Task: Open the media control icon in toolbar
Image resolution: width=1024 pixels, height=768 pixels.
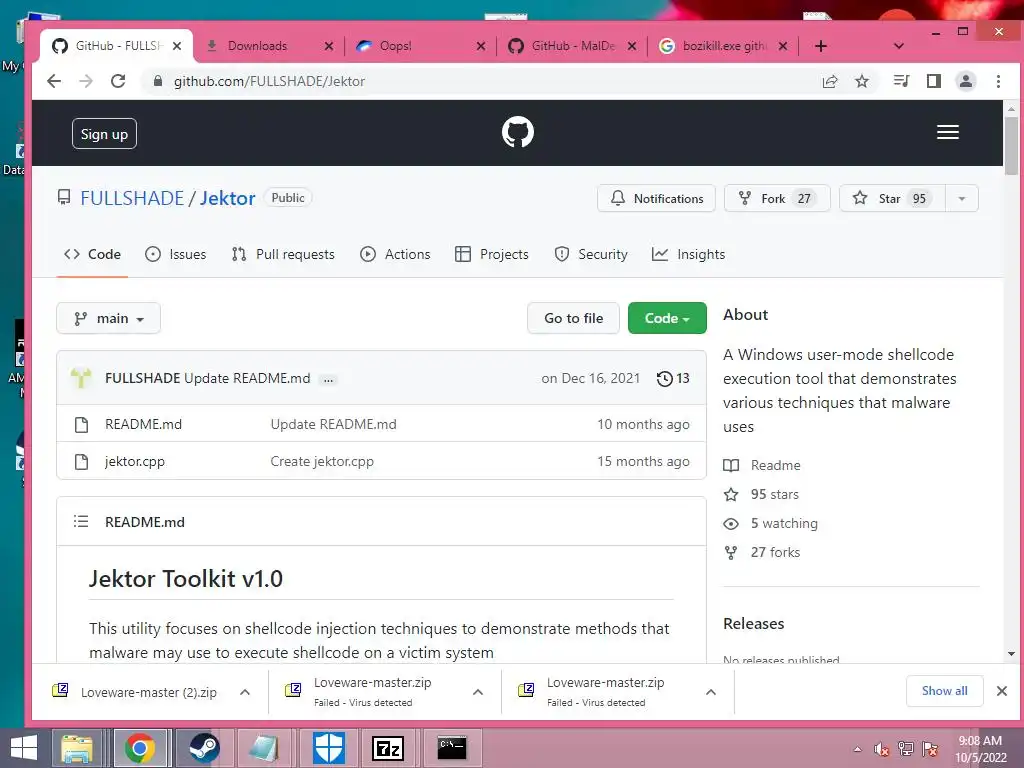Action: pos(901,81)
